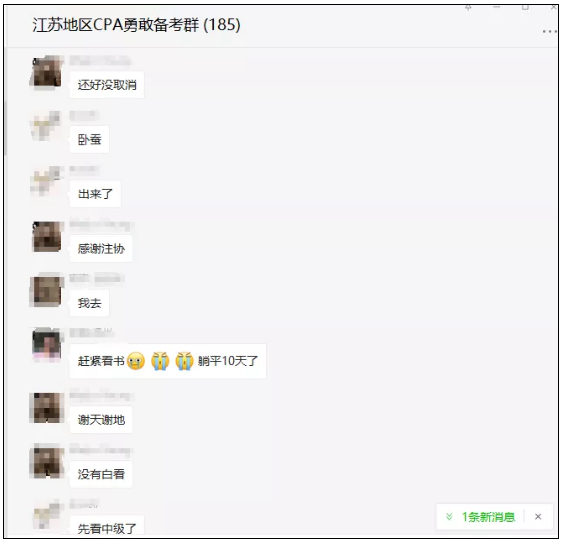Jump to the 1条新消息 notification
Screen dimensions: 561x545
coord(488,517)
